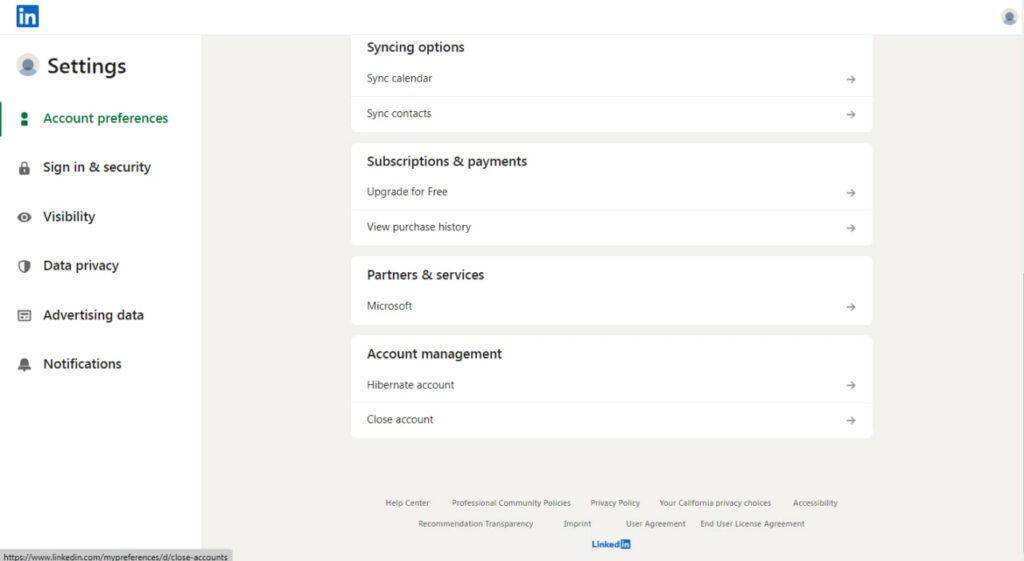Click the arrow on Hibernate account row
The image size is (1024, 561).
pyautogui.click(x=850, y=385)
